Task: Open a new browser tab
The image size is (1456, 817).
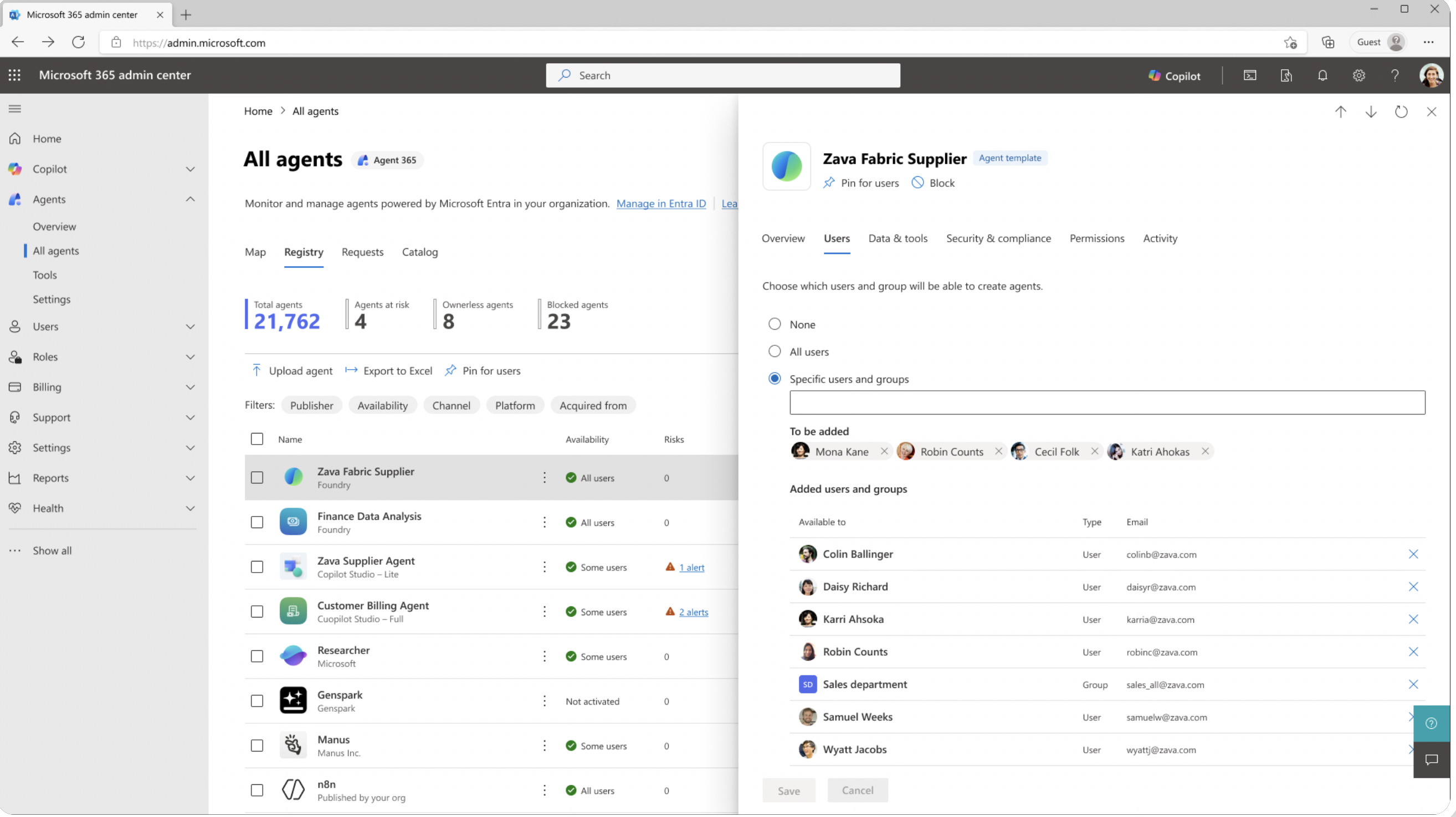Action: click(186, 16)
